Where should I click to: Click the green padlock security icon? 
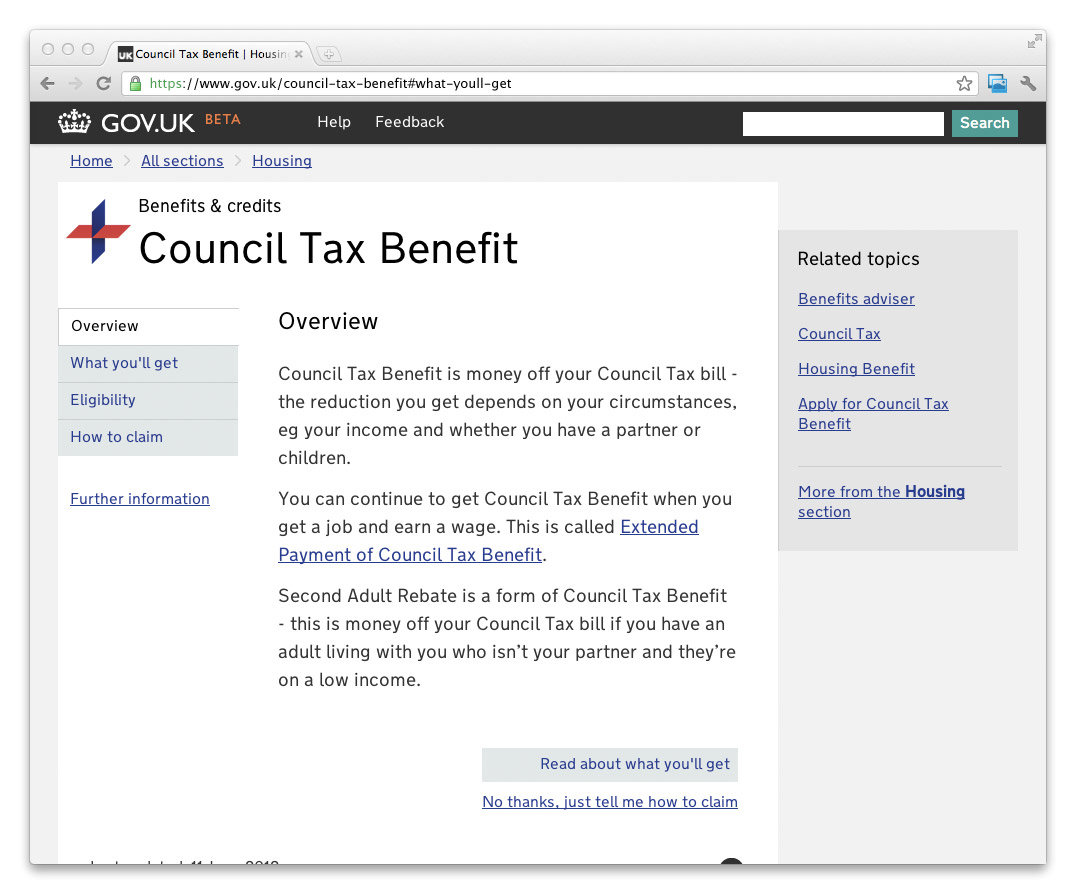[135, 84]
